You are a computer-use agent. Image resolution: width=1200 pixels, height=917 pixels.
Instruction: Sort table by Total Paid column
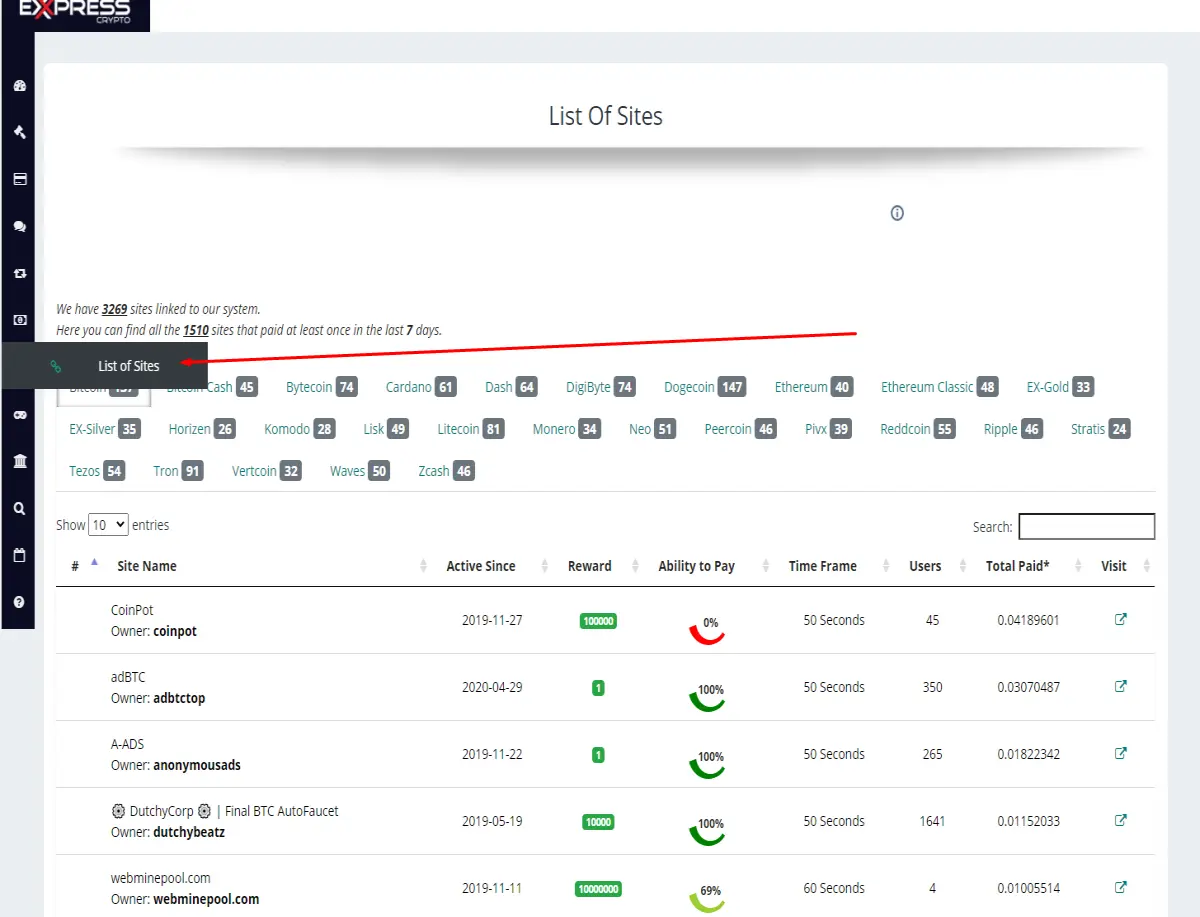[1018, 566]
